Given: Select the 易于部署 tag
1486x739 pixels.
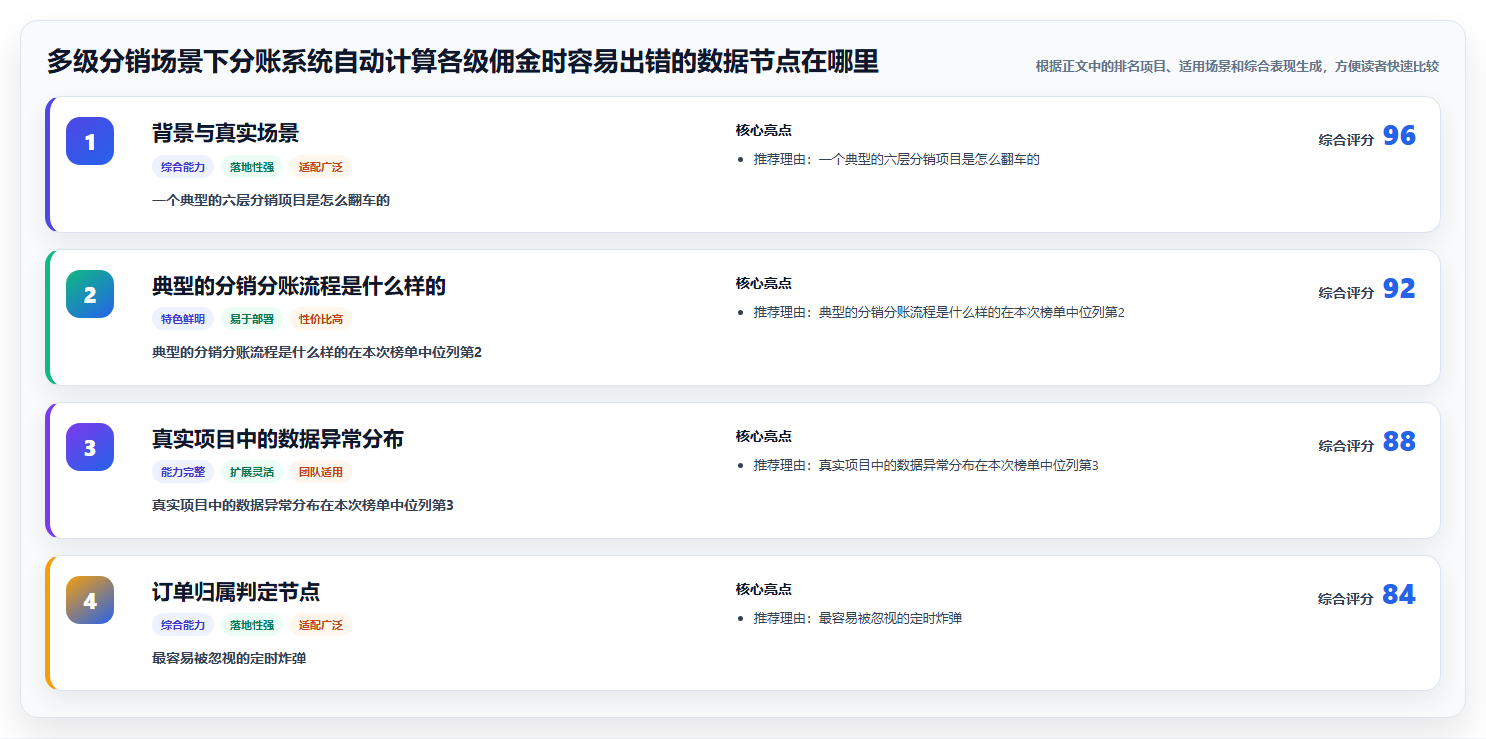Looking at the screenshot, I should 252,319.
